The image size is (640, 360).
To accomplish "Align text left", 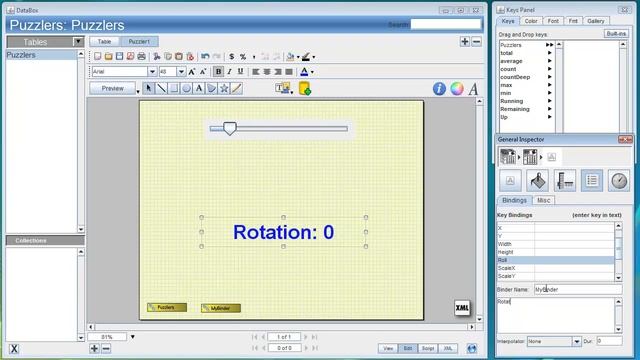I will click(x=256, y=72).
